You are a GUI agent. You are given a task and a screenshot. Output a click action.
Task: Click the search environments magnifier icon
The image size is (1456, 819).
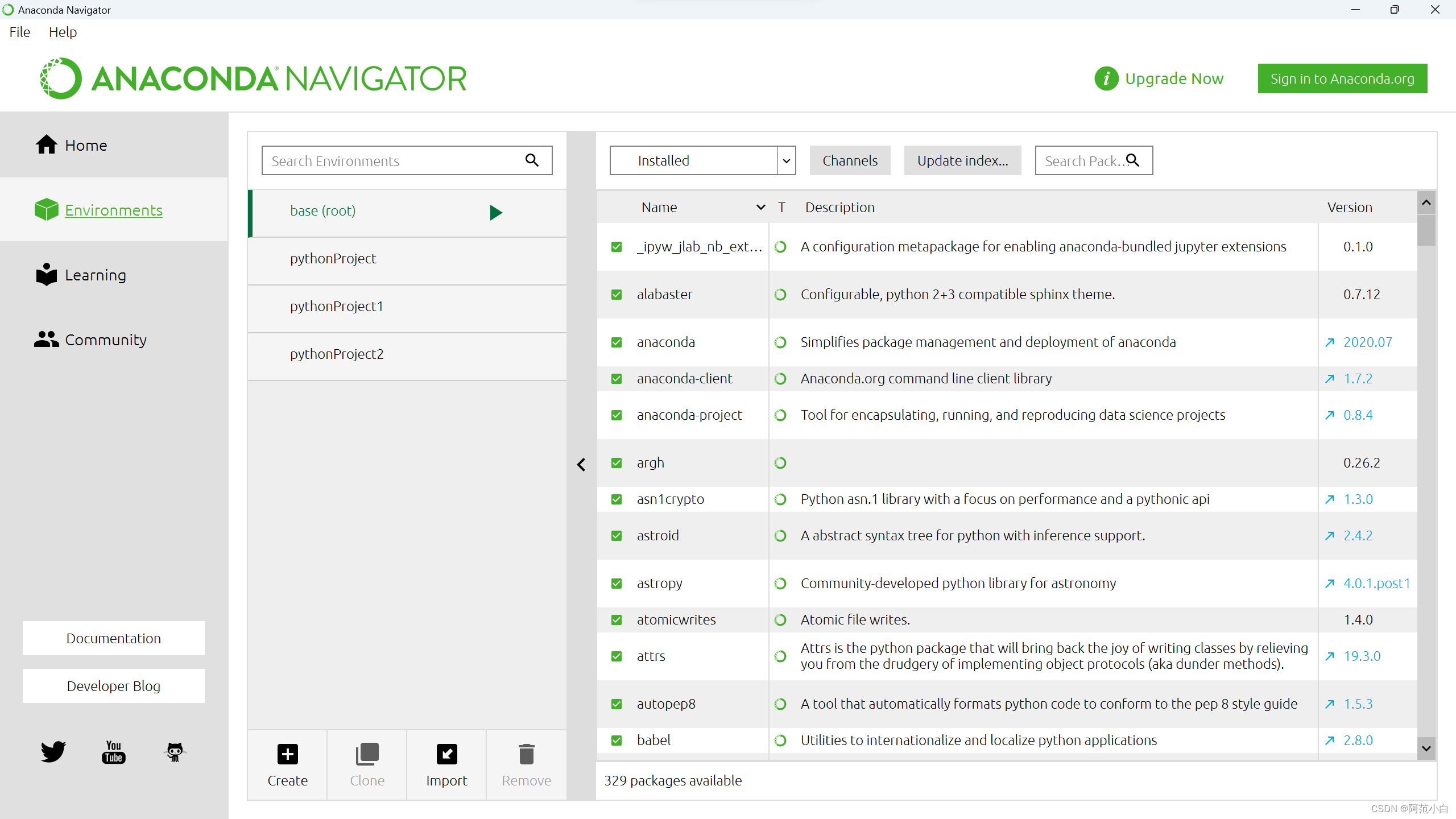(x=532, y=160)
